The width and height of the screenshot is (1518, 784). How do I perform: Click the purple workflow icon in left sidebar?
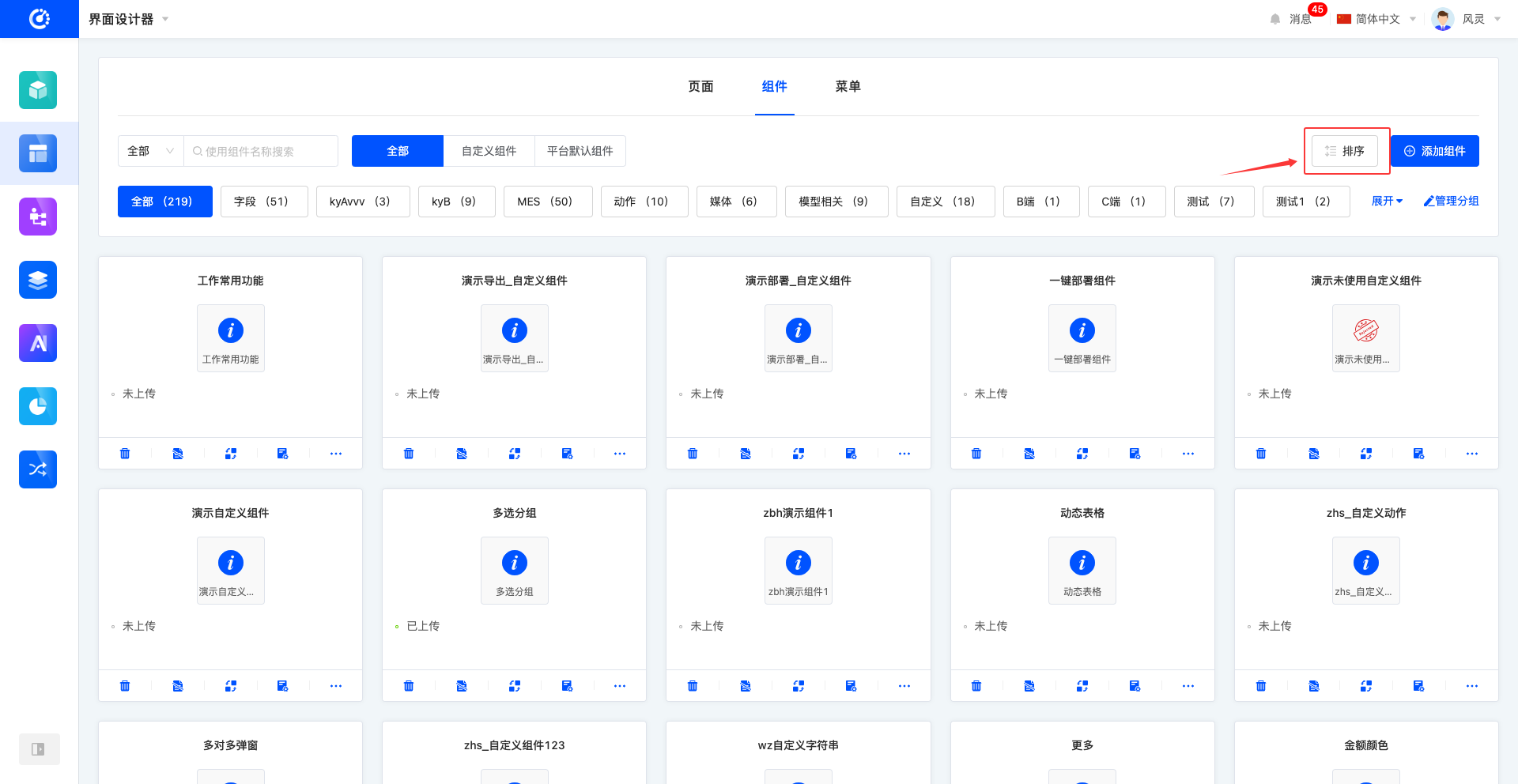(38, 217)
